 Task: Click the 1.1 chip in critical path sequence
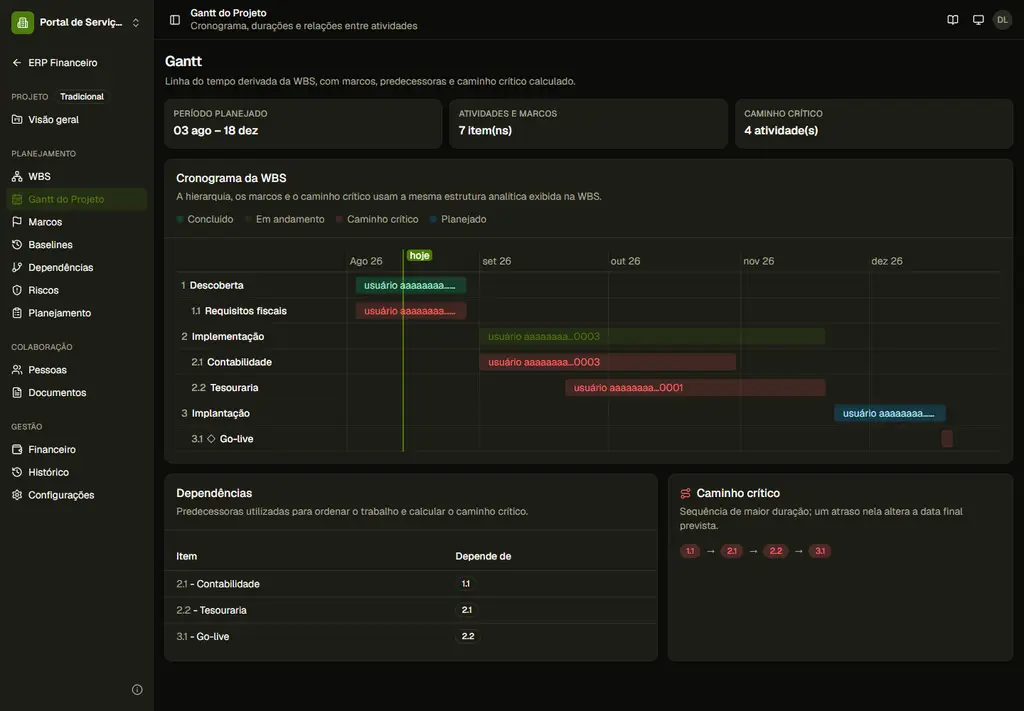(690, 551)
